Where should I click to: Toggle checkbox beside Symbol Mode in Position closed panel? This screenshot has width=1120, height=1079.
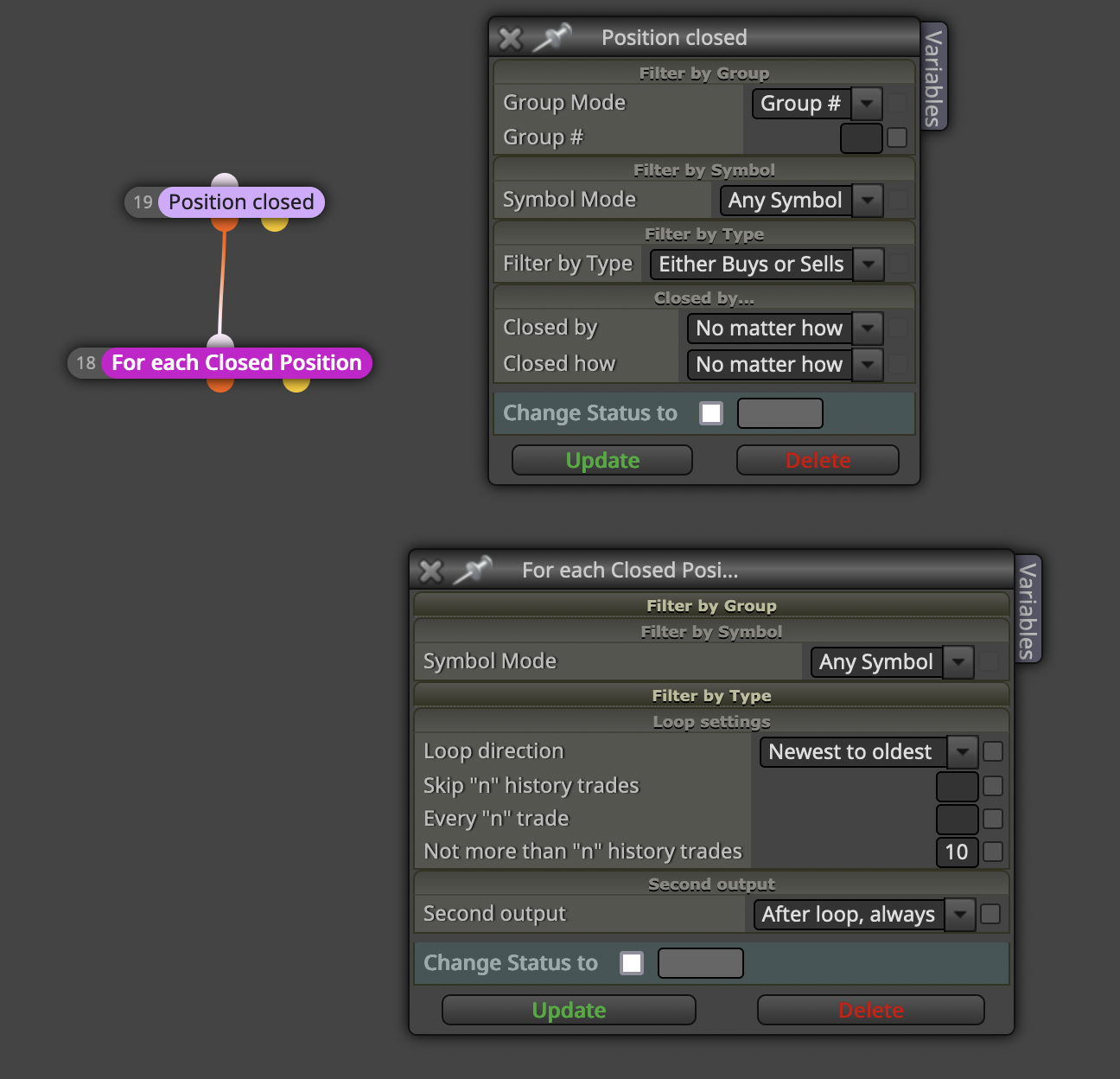pos(898,201)
